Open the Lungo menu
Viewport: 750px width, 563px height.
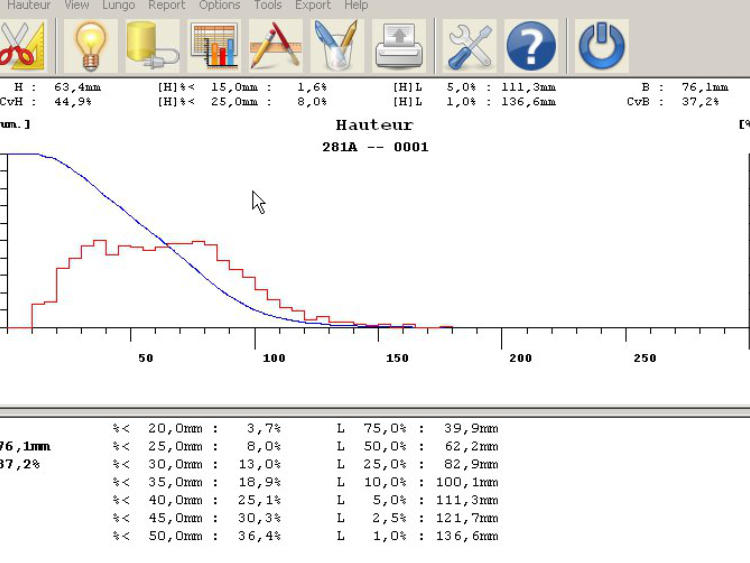tap(118, 5)
